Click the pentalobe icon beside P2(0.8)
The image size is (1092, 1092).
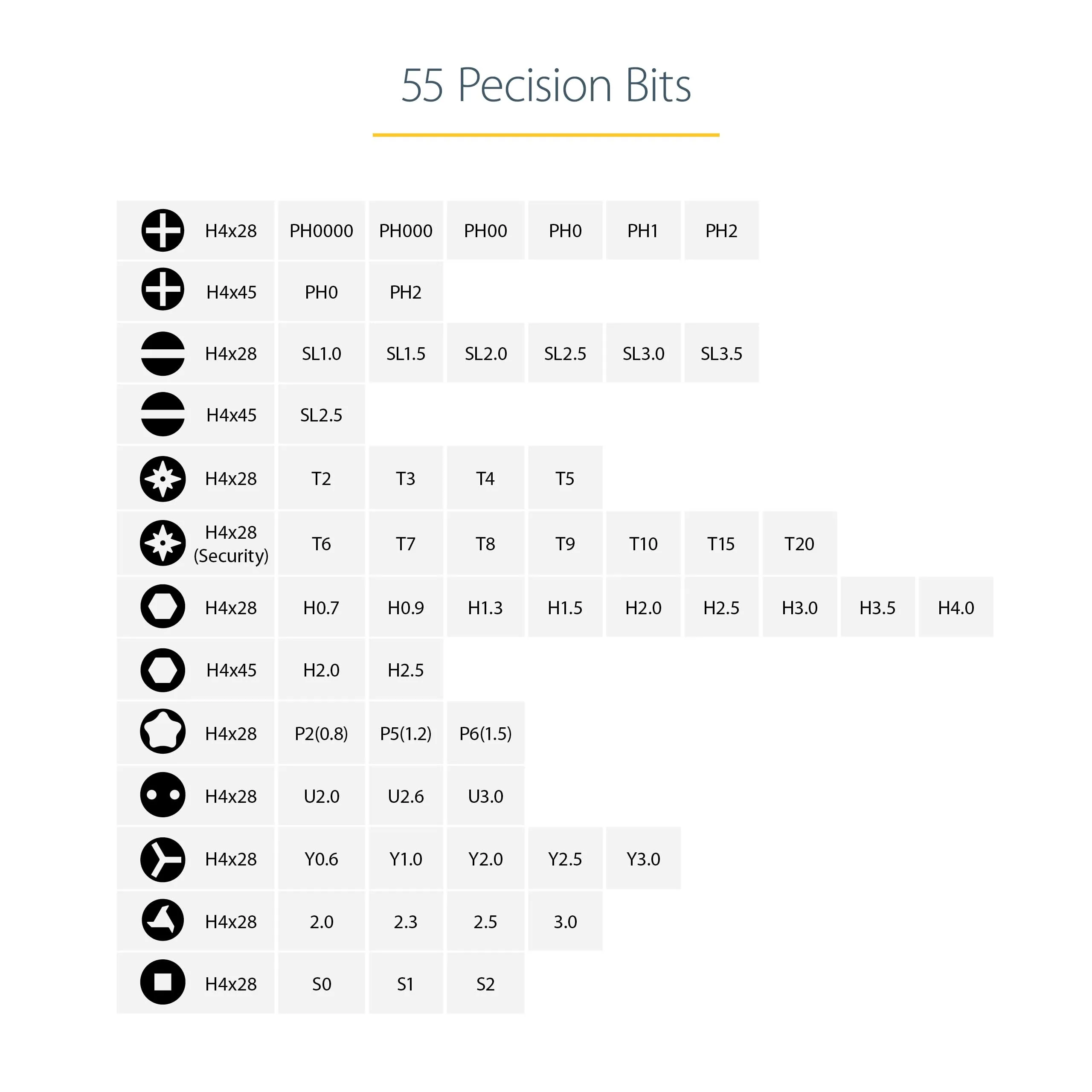163,732
